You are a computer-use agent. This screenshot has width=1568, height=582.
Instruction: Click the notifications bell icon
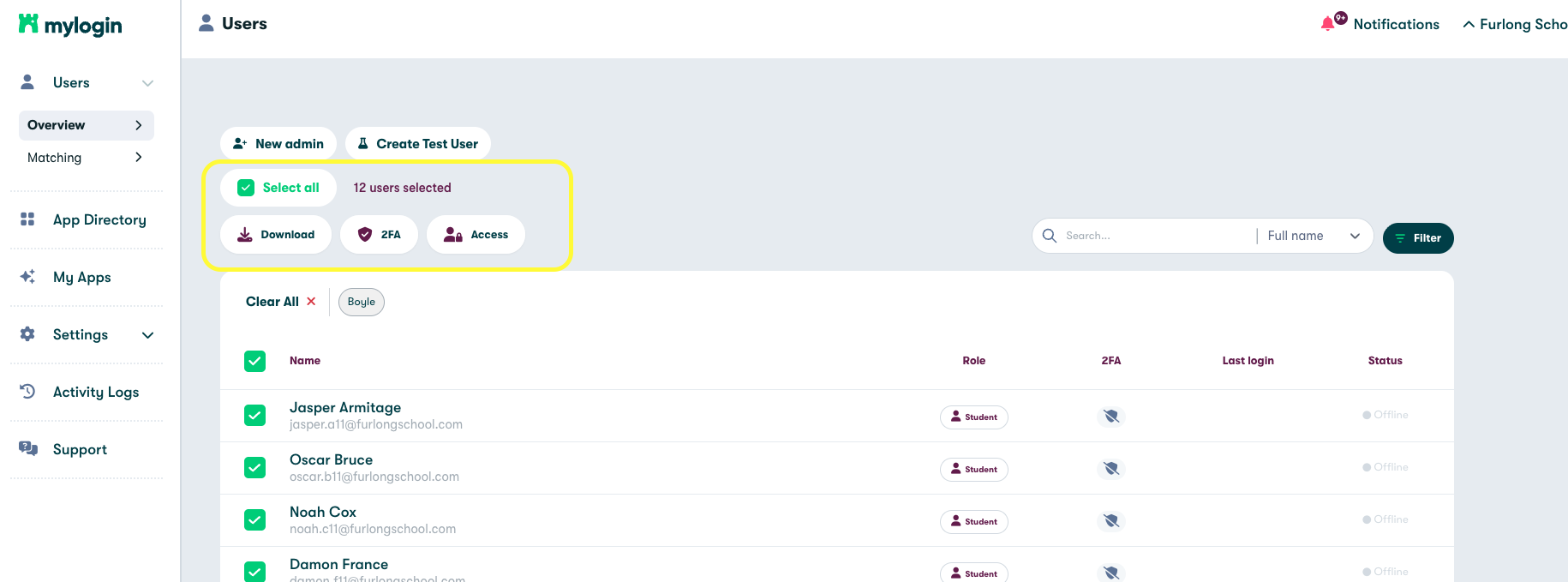(1327, 24)
